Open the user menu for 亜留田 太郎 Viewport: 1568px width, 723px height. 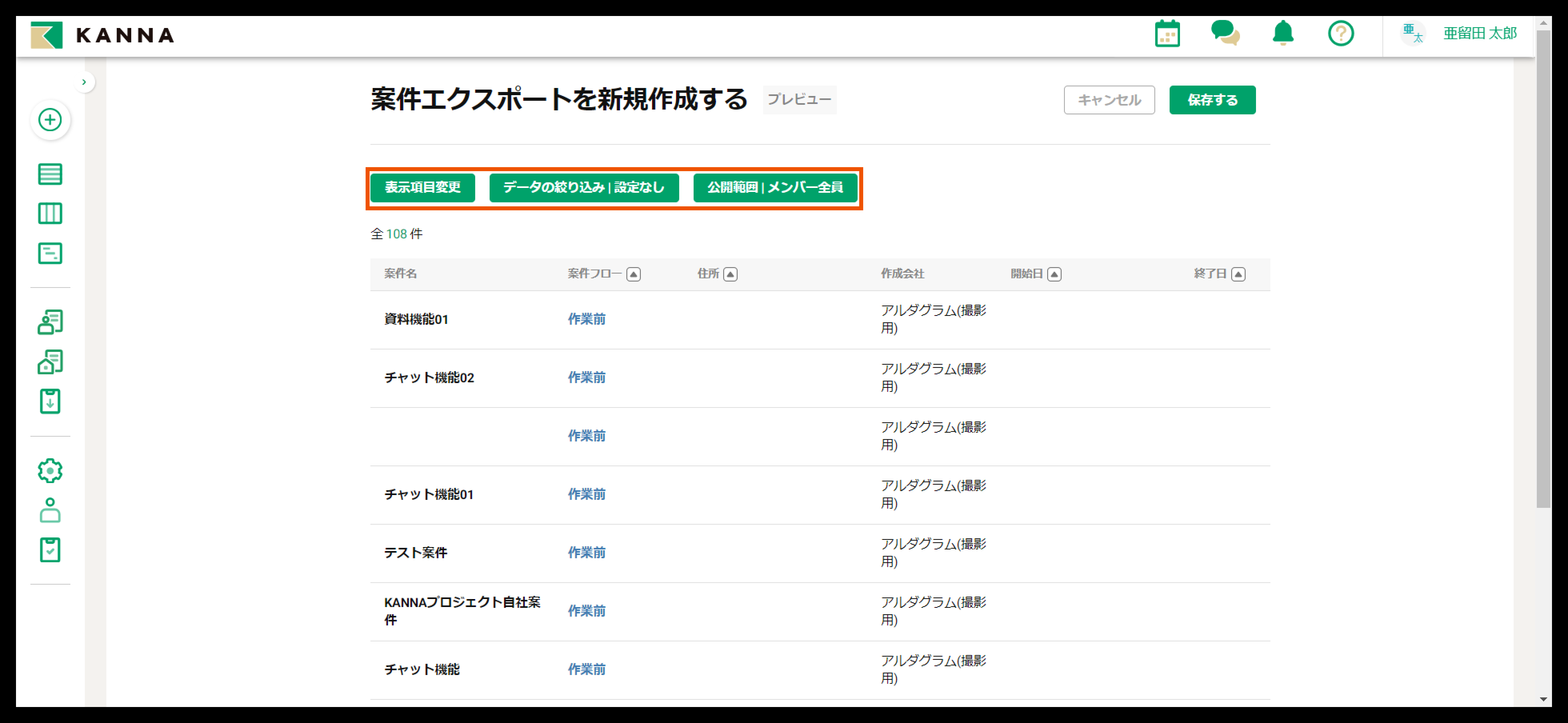1480,34
